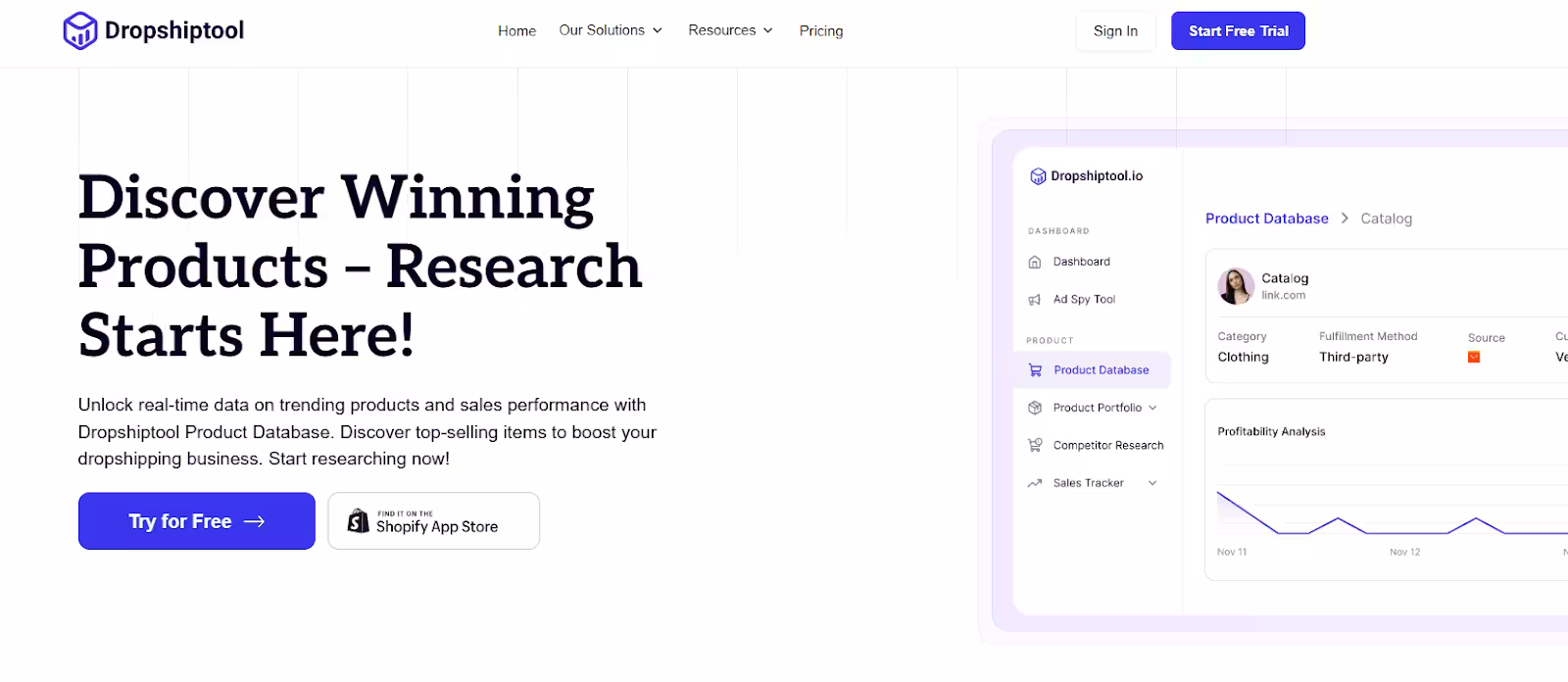Click the Product Portfolio box icon

click(x=1035, y=408)
